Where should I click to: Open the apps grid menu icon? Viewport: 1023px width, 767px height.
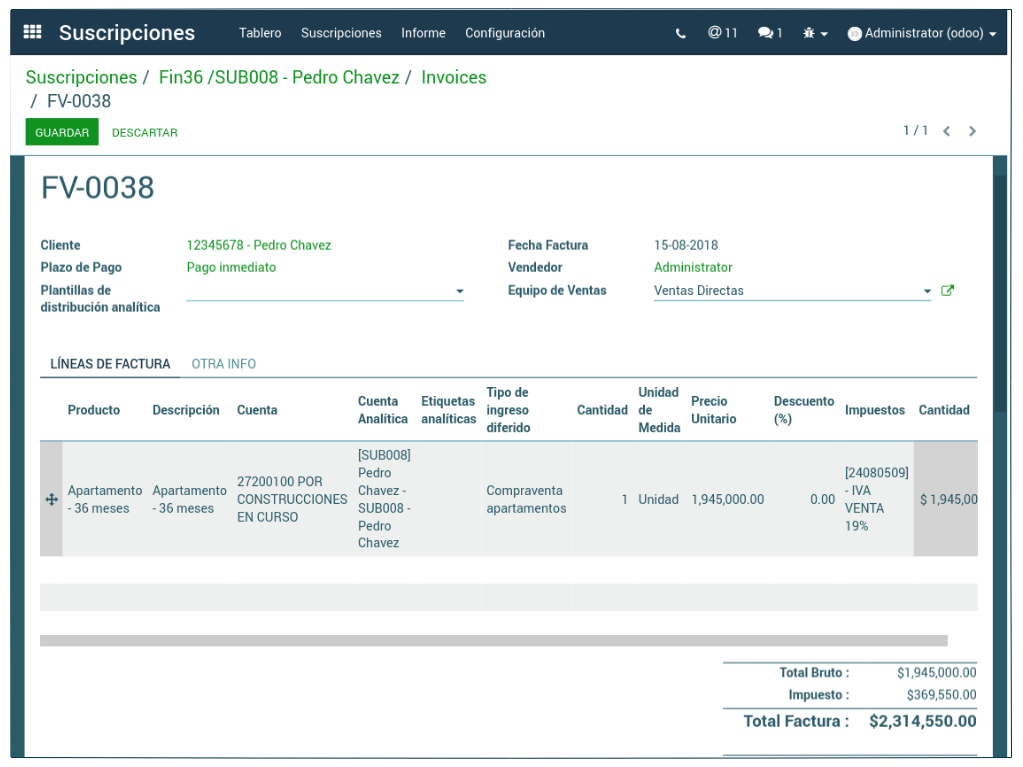(x=32, y=32)
